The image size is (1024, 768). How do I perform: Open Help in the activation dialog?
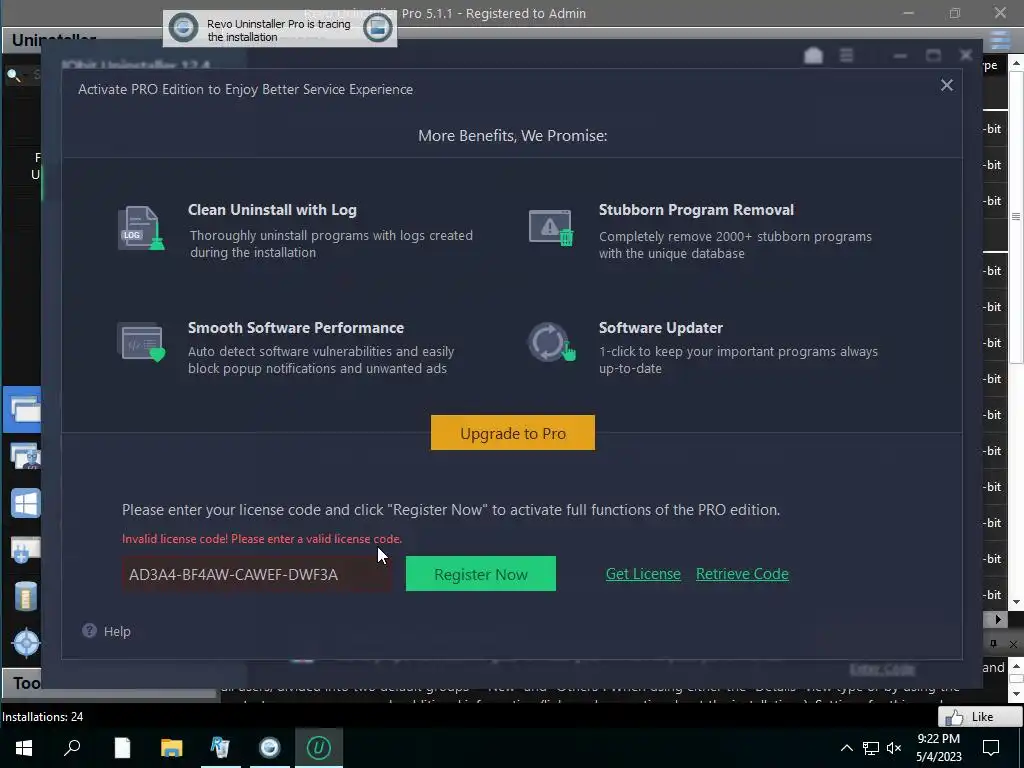click(x=106, y=631)
